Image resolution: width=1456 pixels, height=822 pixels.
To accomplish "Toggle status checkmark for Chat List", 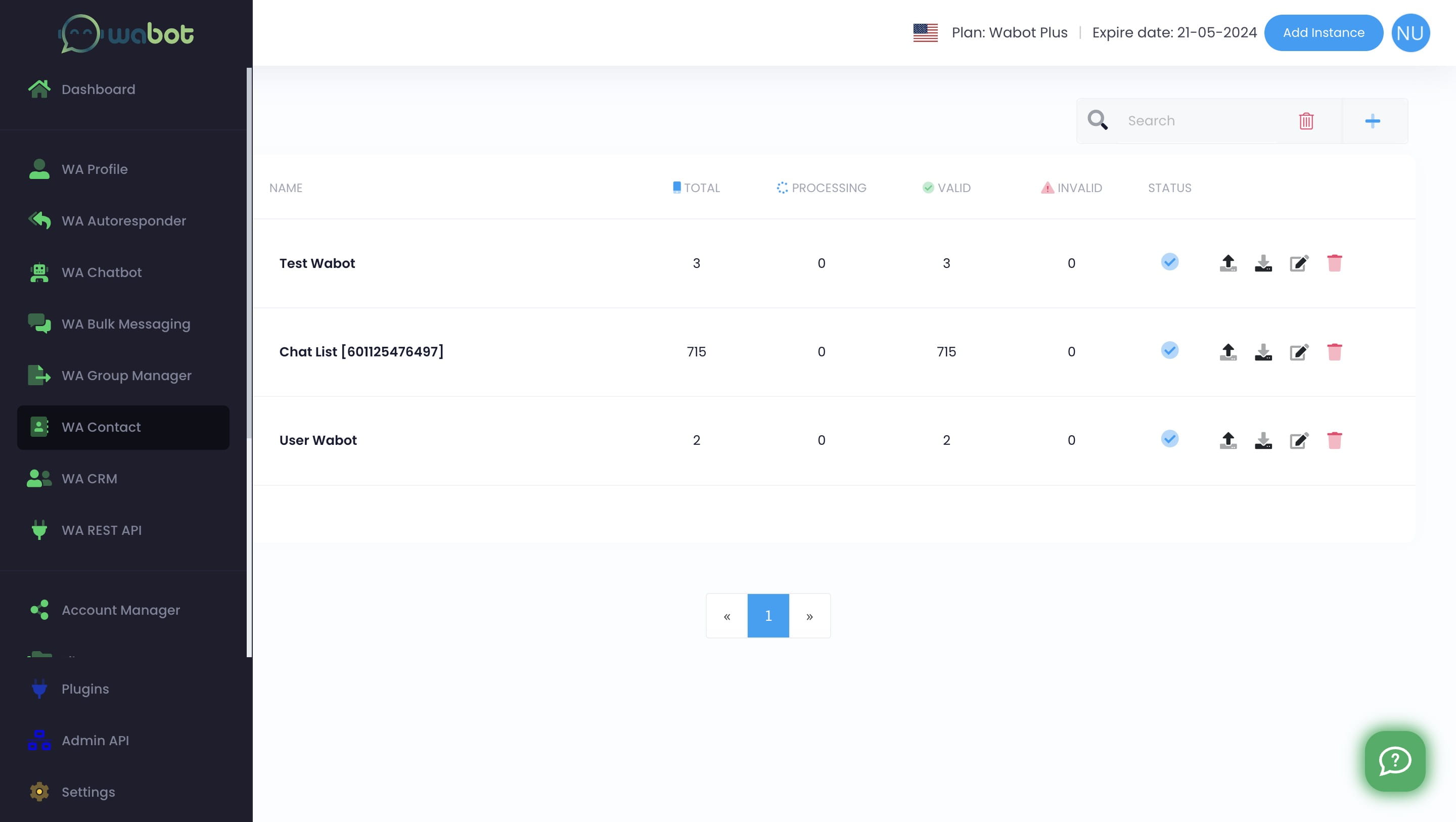I will point(1170,351).
